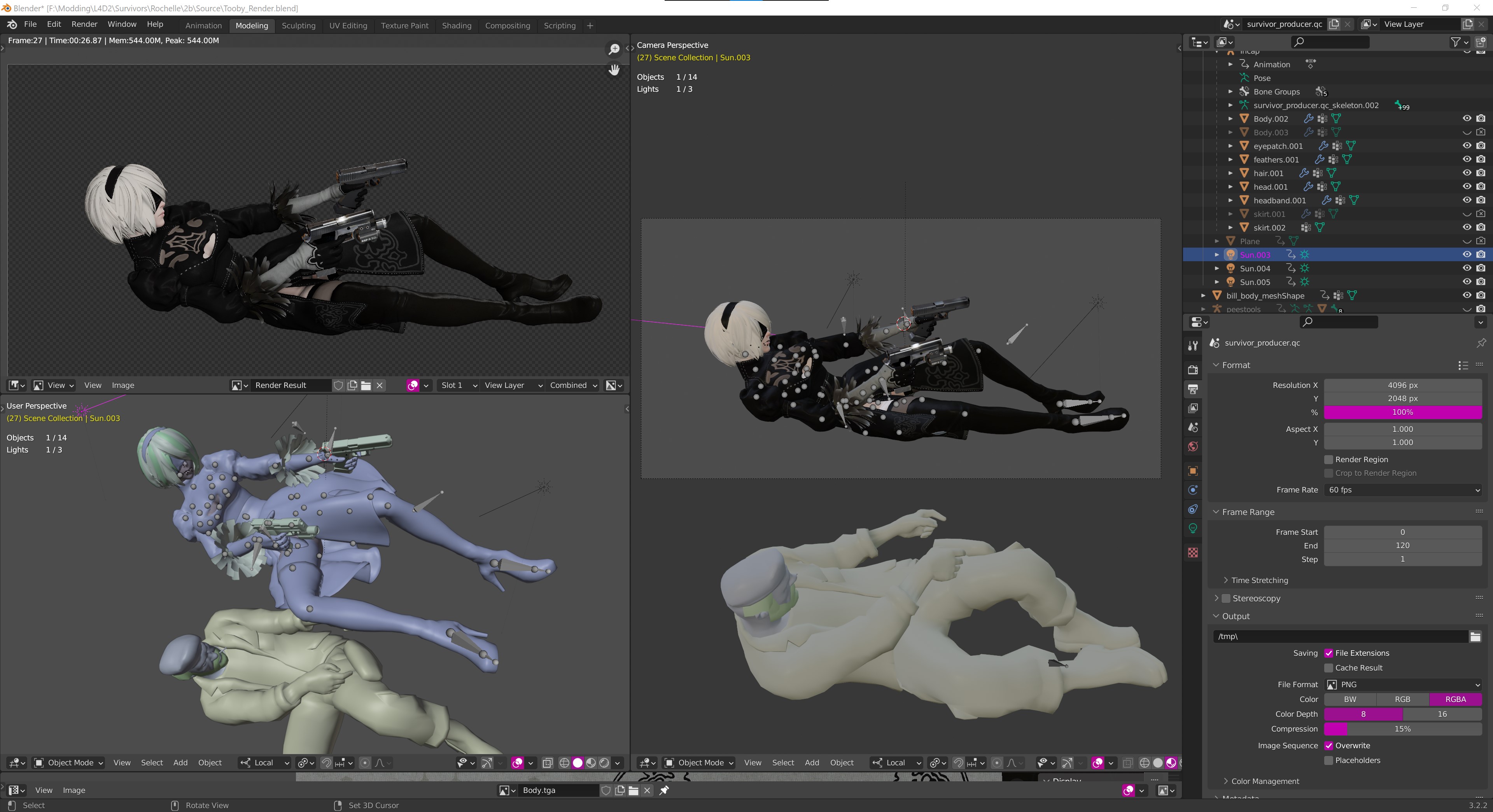Set Color Depth to 16

click(x=1442, y=714)
